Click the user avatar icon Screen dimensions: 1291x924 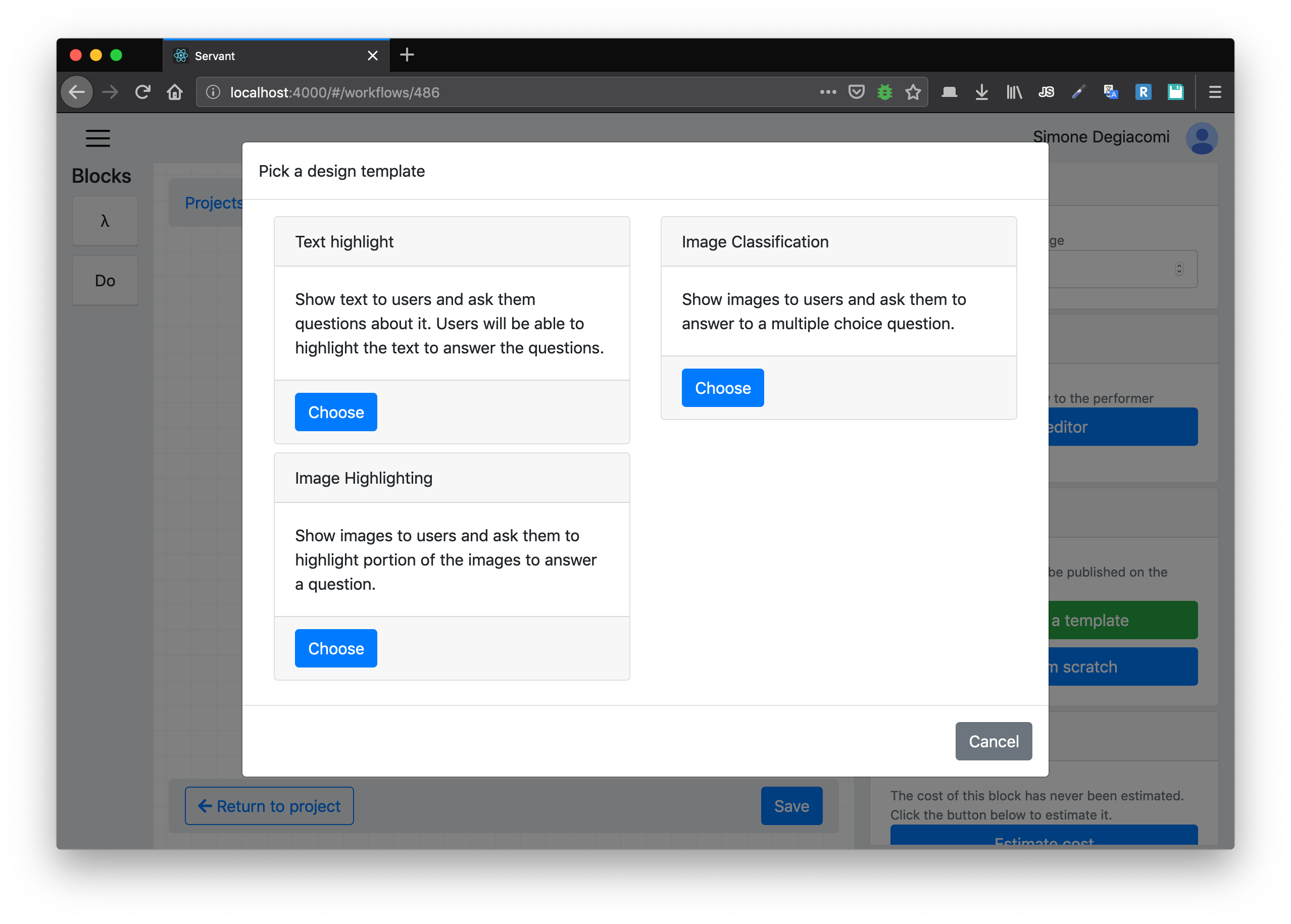1201,138
